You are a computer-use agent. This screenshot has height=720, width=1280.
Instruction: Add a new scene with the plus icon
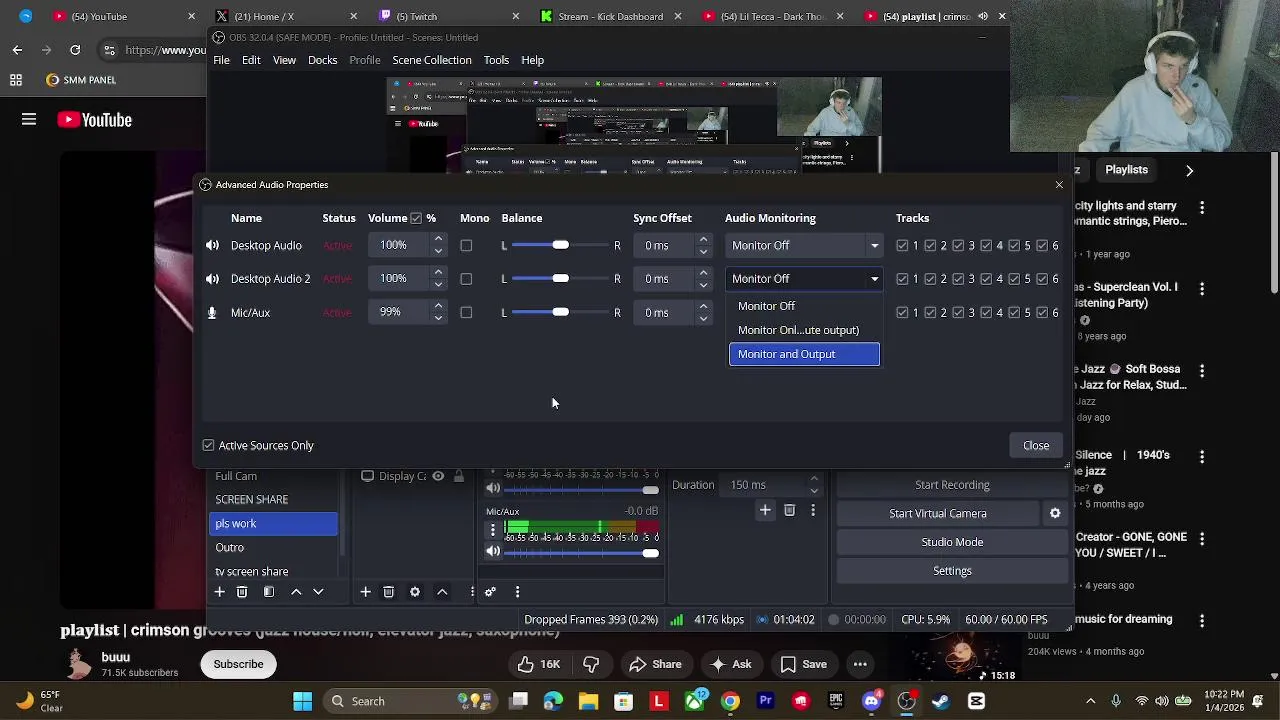219,592
